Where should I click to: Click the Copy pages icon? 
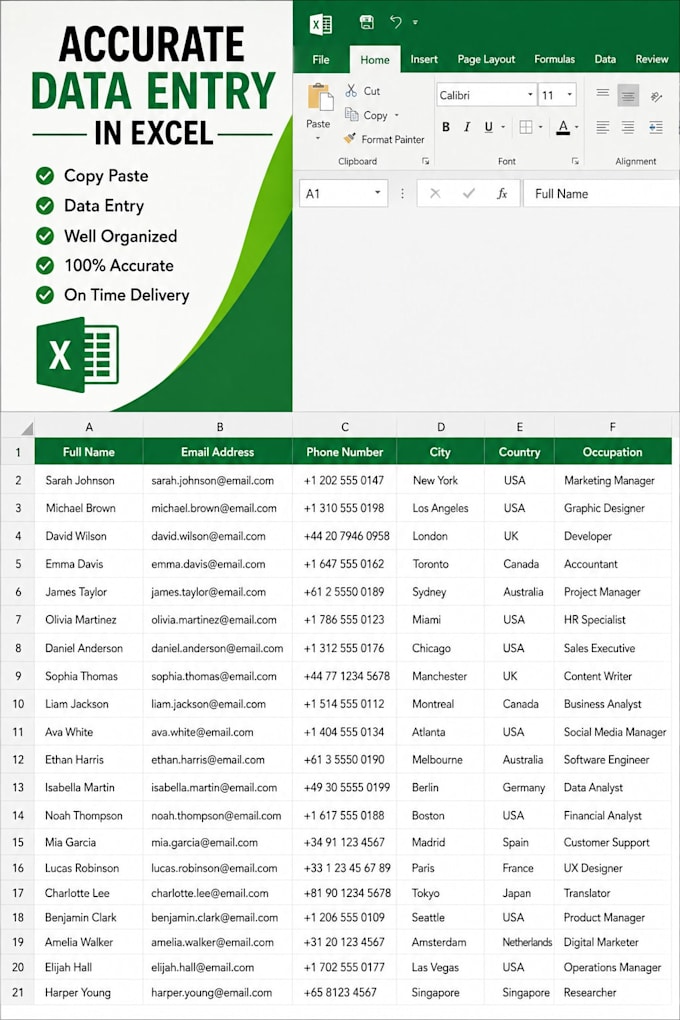tap(351, 114)
